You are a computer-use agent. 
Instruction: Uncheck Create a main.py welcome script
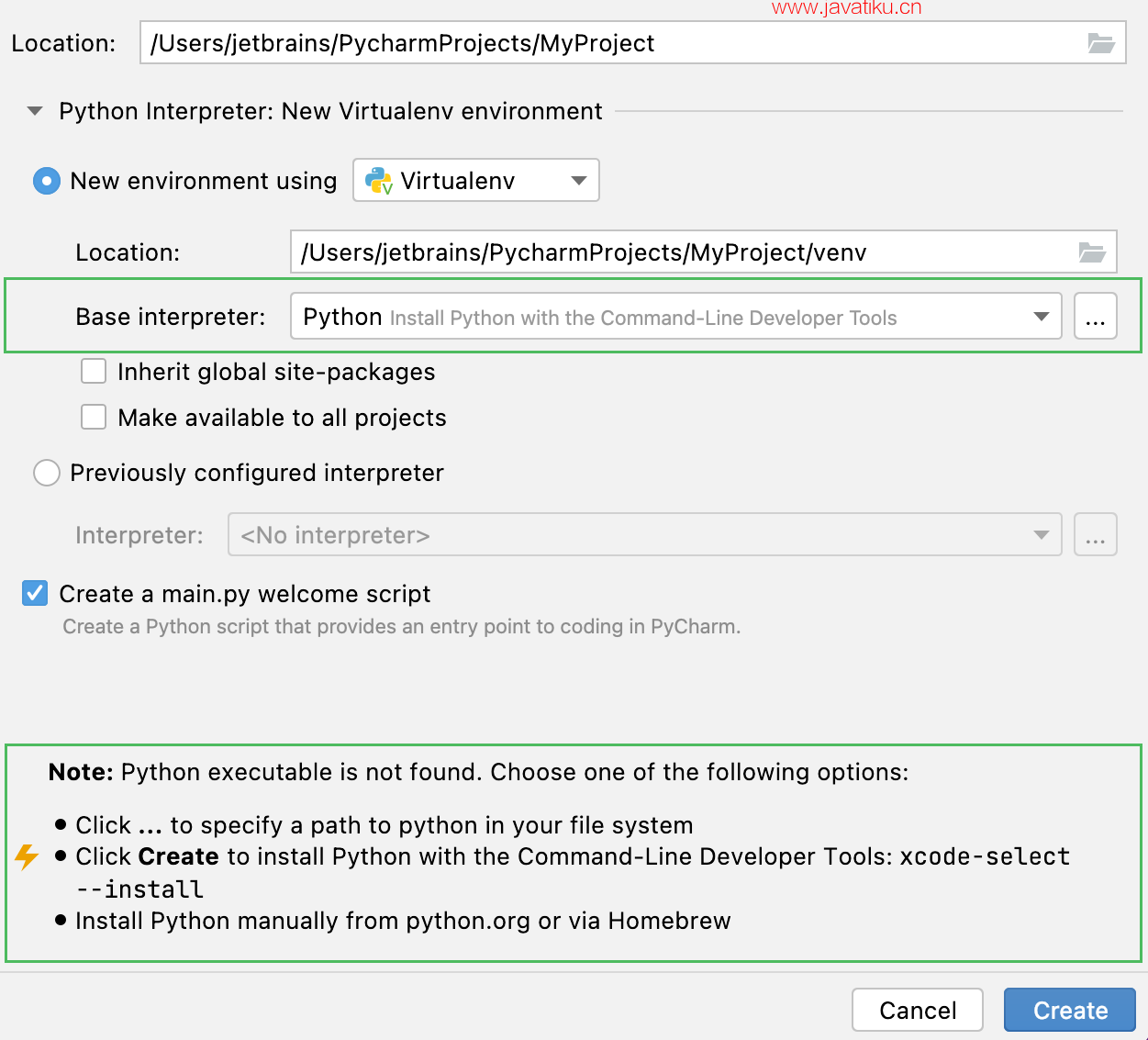tap(35, 593)
